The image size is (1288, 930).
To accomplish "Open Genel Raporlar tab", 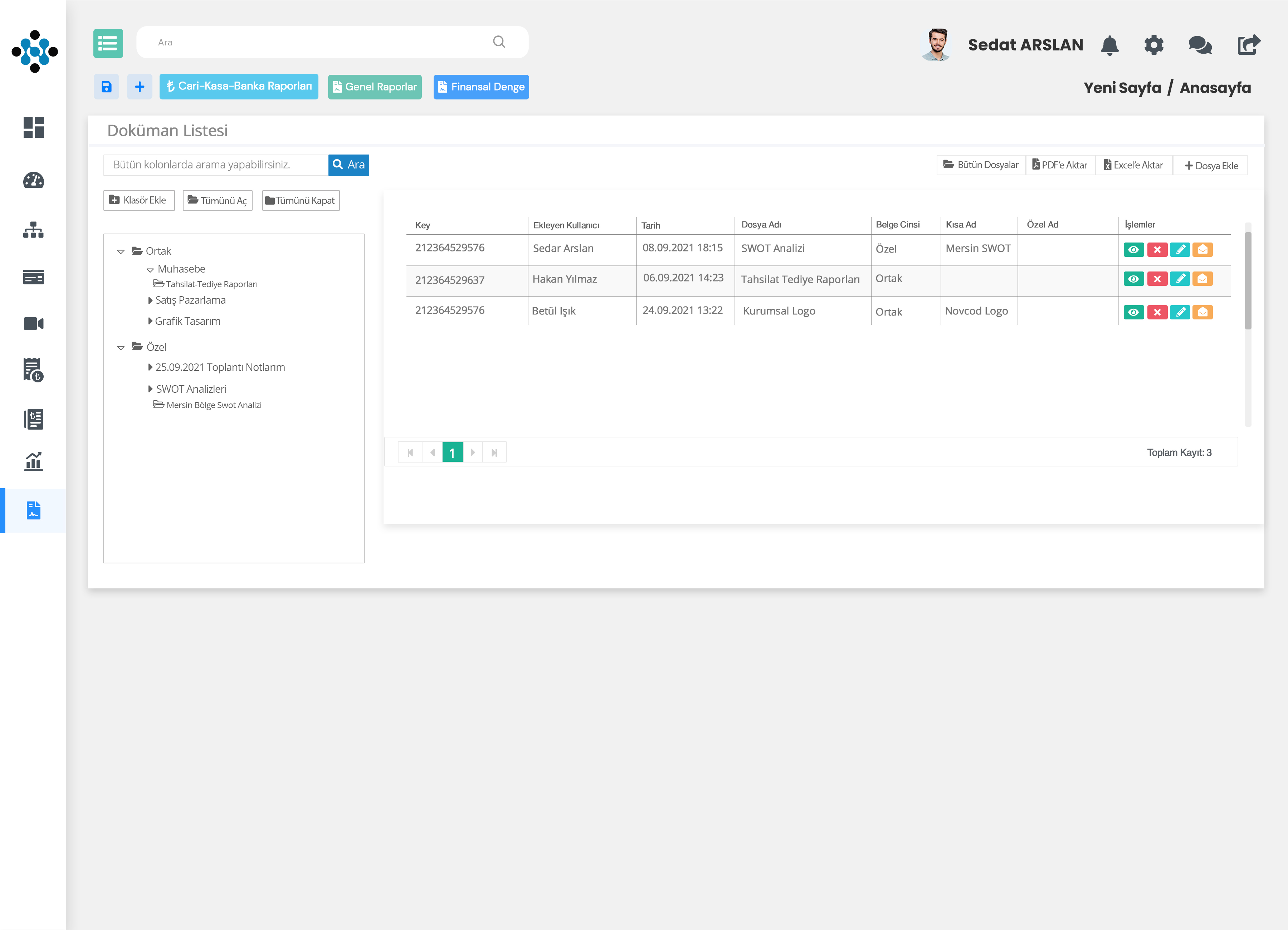I will click(x=375, y=87).
